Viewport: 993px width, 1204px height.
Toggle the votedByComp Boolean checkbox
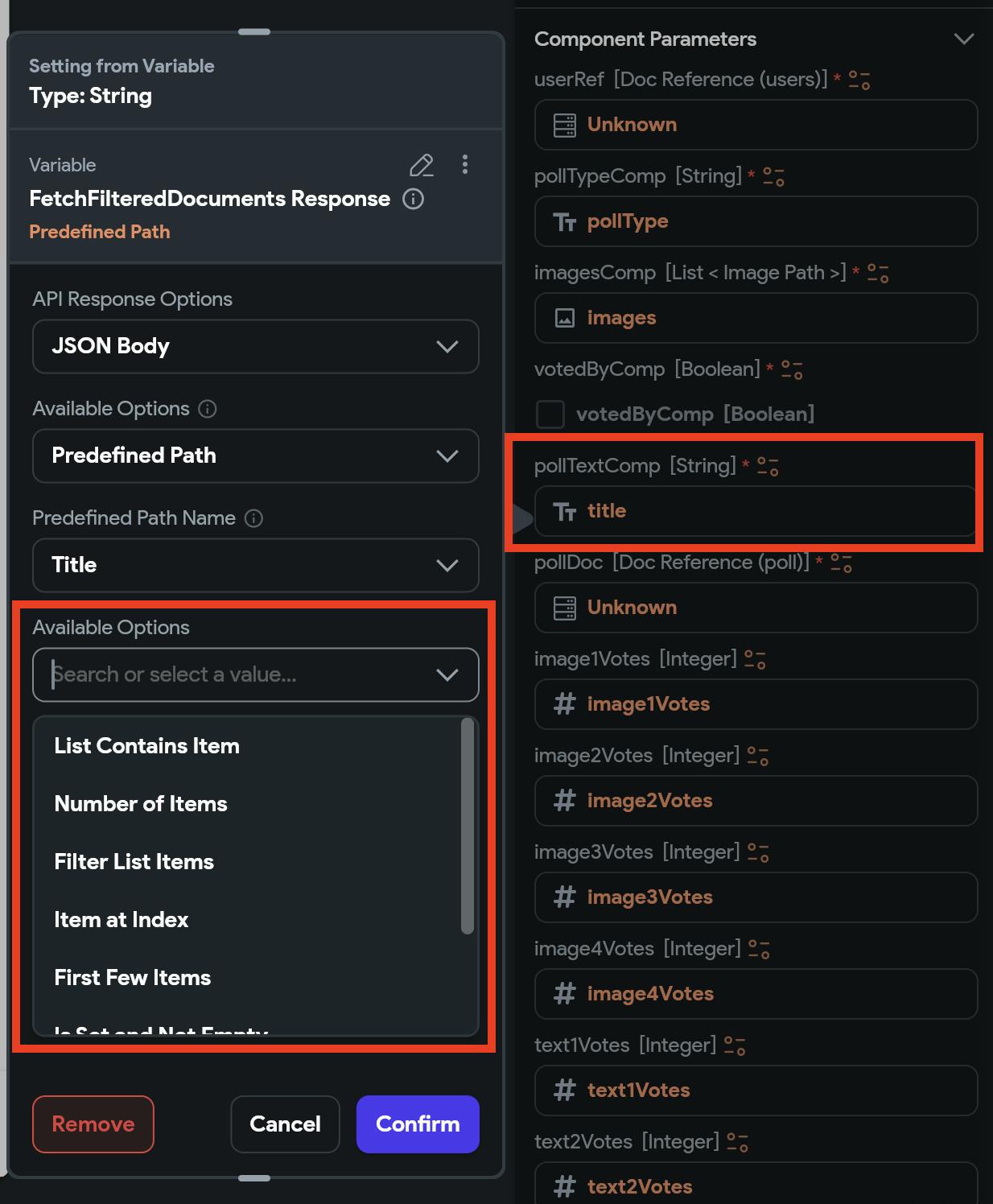[x=550, y=414]
